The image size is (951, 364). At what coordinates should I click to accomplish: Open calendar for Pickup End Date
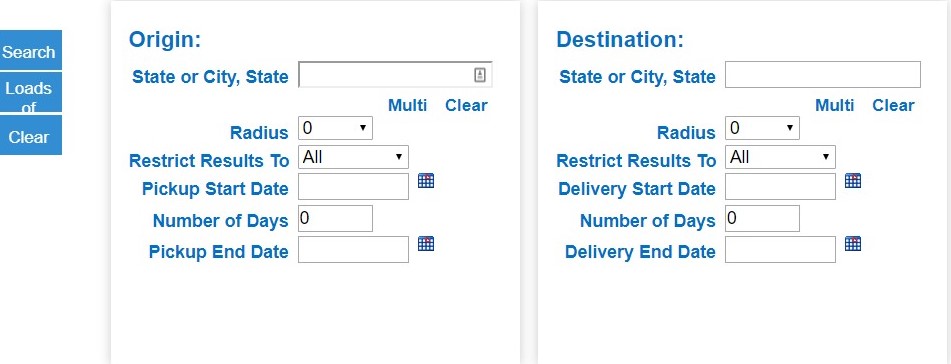pyautogui.click(x=426, y=243)
